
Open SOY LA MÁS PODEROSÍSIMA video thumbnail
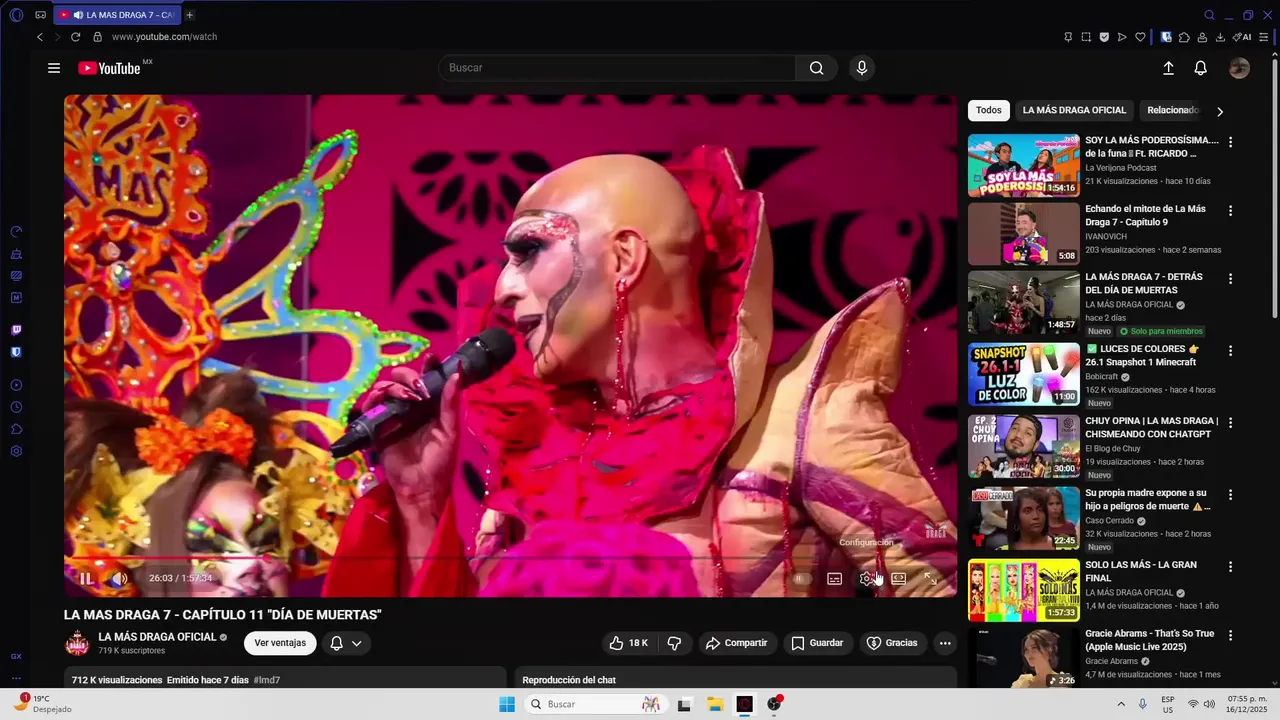1023,166
